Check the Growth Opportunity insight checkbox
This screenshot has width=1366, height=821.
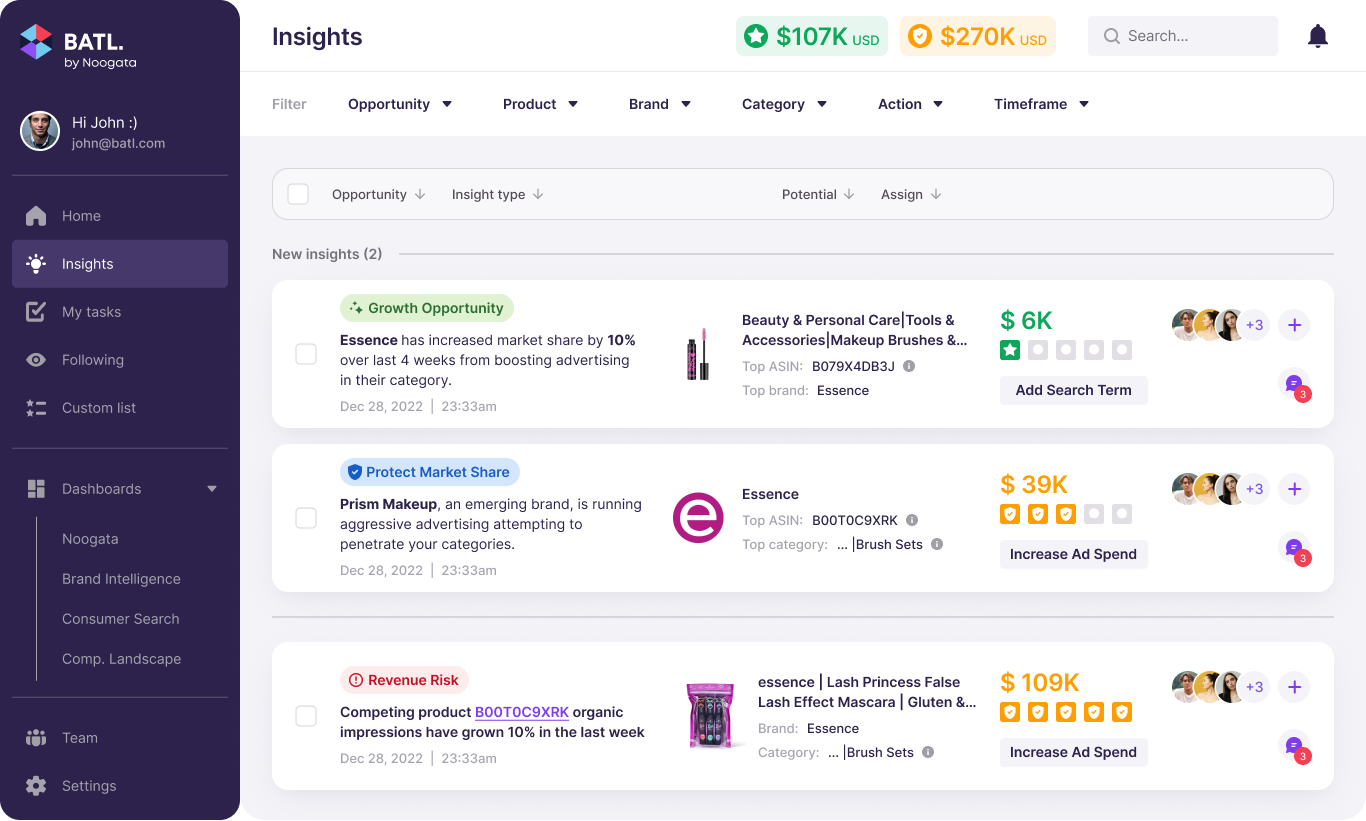pos(306,354)
